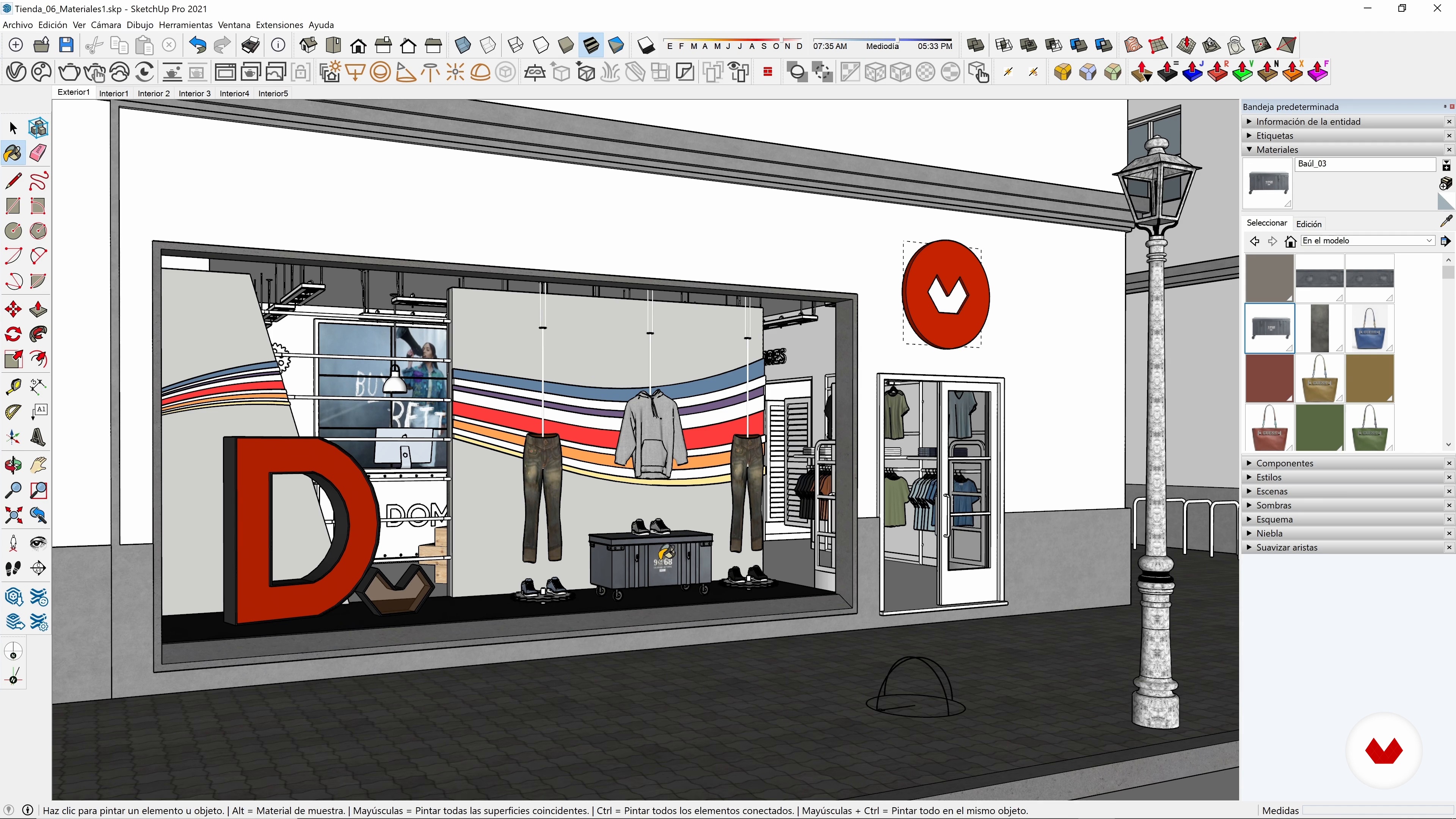Select the blue handbag material thumbnail

(1369, 328)
